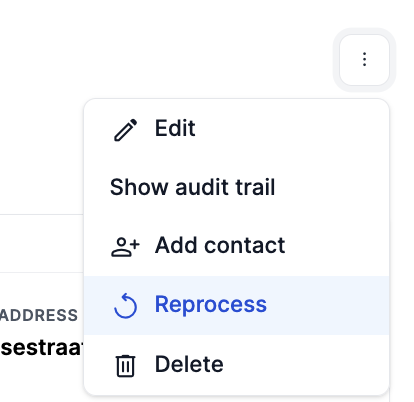Choose Delete in the context menu
Screen dimensions: 414x402
pos(236,364)
